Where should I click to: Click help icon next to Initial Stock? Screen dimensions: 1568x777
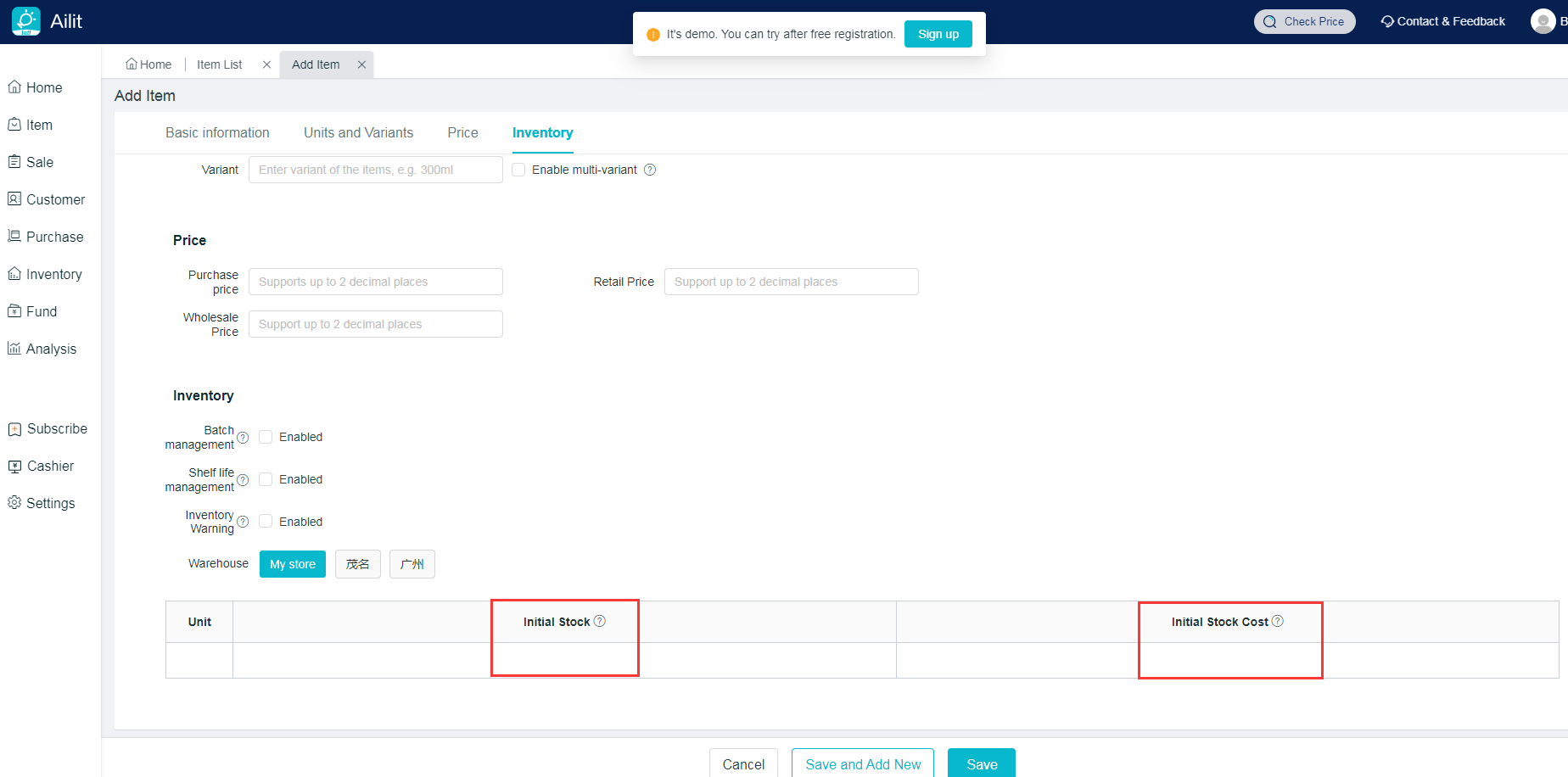click(x=600, y=621)
